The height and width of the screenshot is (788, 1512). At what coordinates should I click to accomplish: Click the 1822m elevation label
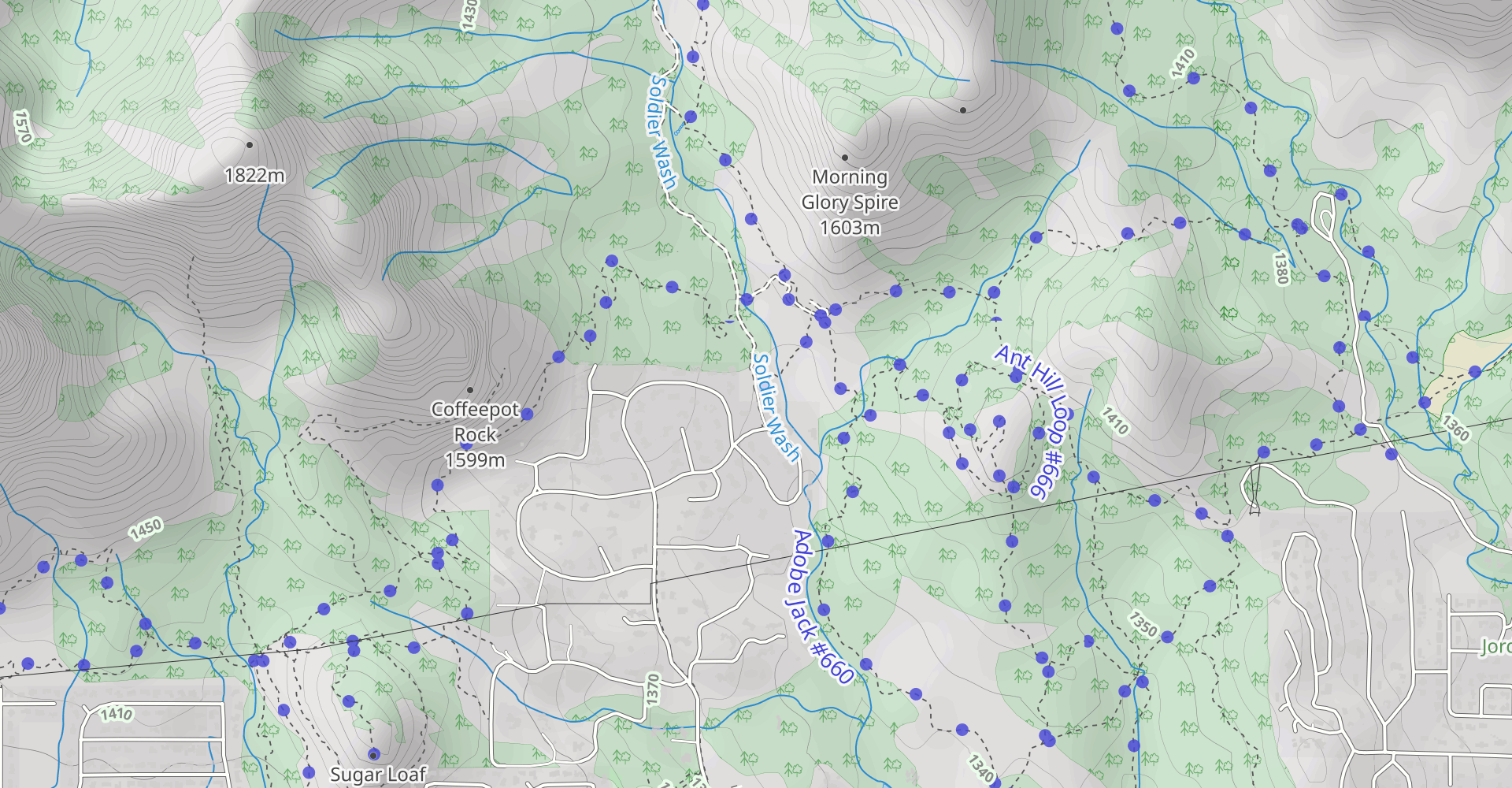[254, 175]
